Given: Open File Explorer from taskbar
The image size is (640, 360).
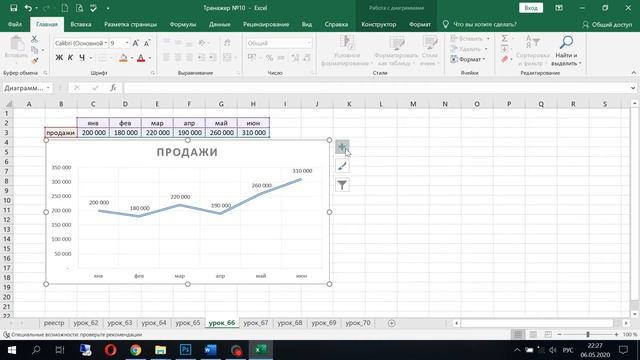Looking at the screenshot, I should pyautogui.click(x=160, y=350).
